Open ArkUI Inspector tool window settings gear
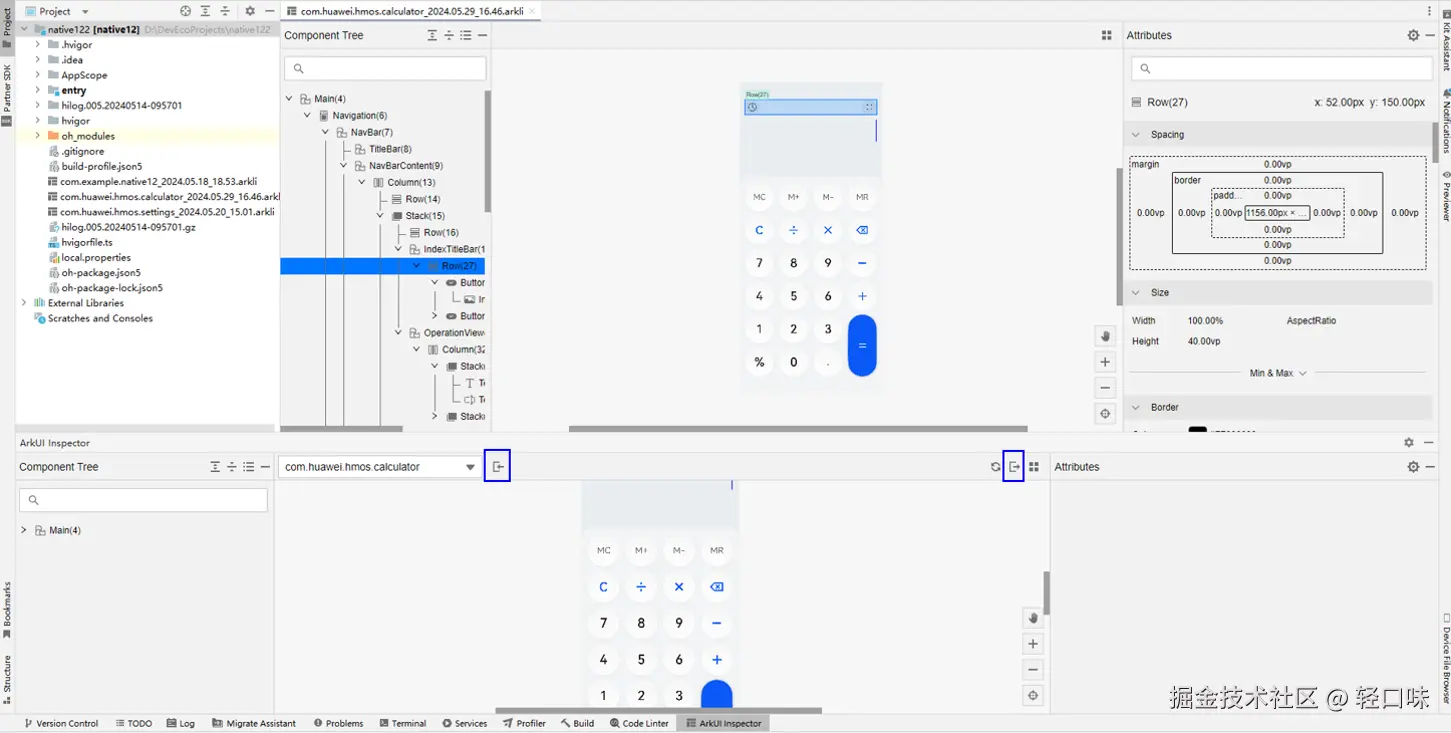Image resolution: width=1451 pixels, height=733 pixels. (x=1409, y=443)
